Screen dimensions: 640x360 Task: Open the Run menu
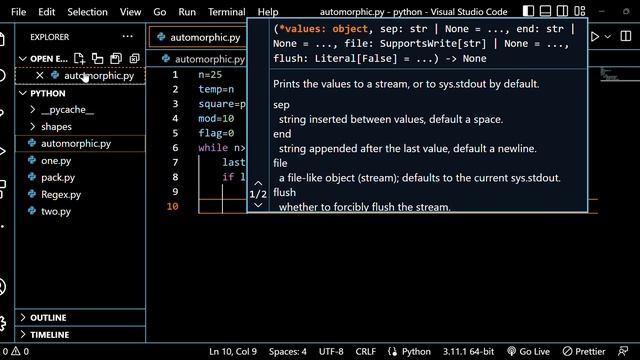point(187,12)
